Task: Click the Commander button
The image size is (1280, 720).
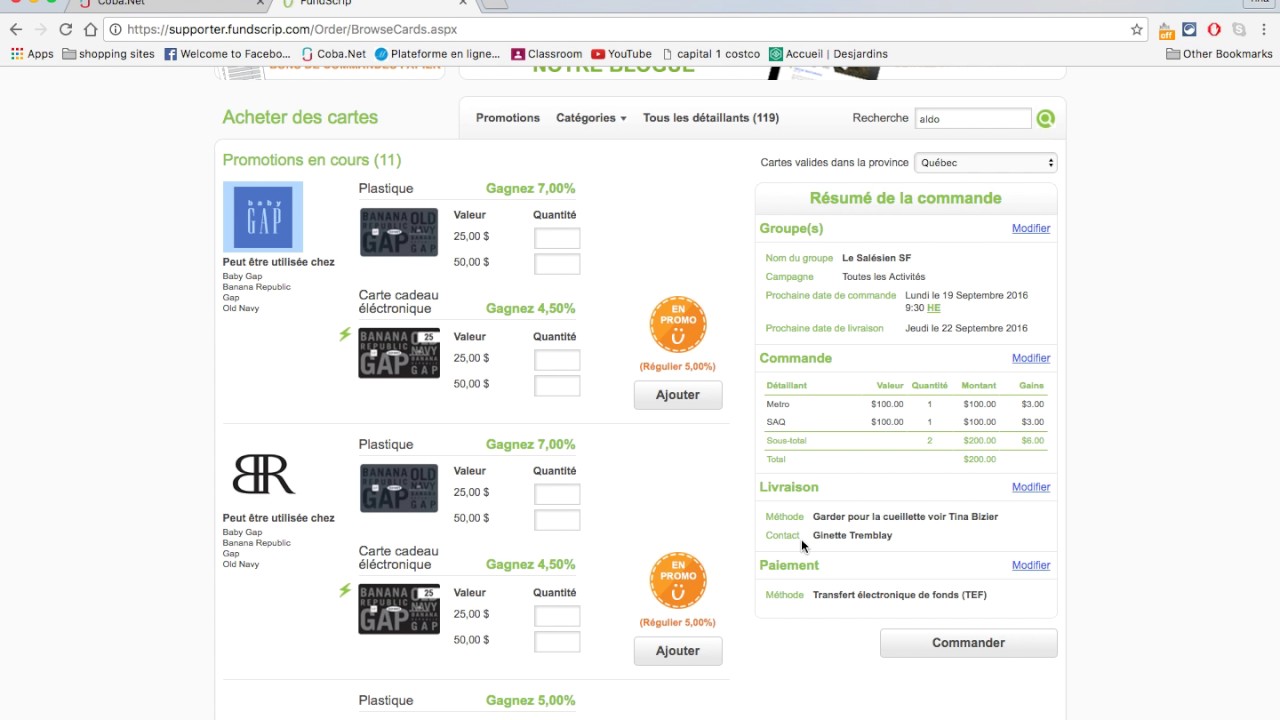Action: [x=968, y=643]
